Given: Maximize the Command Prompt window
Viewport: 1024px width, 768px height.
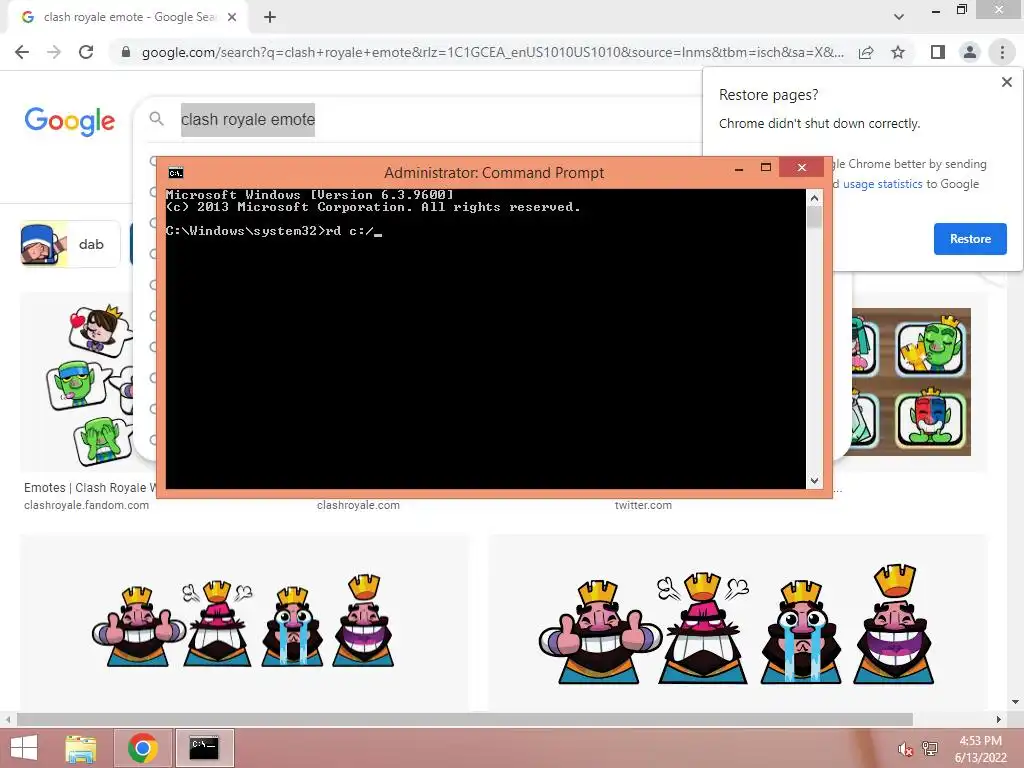Looking at the screenshot, I should click(766, 168).
